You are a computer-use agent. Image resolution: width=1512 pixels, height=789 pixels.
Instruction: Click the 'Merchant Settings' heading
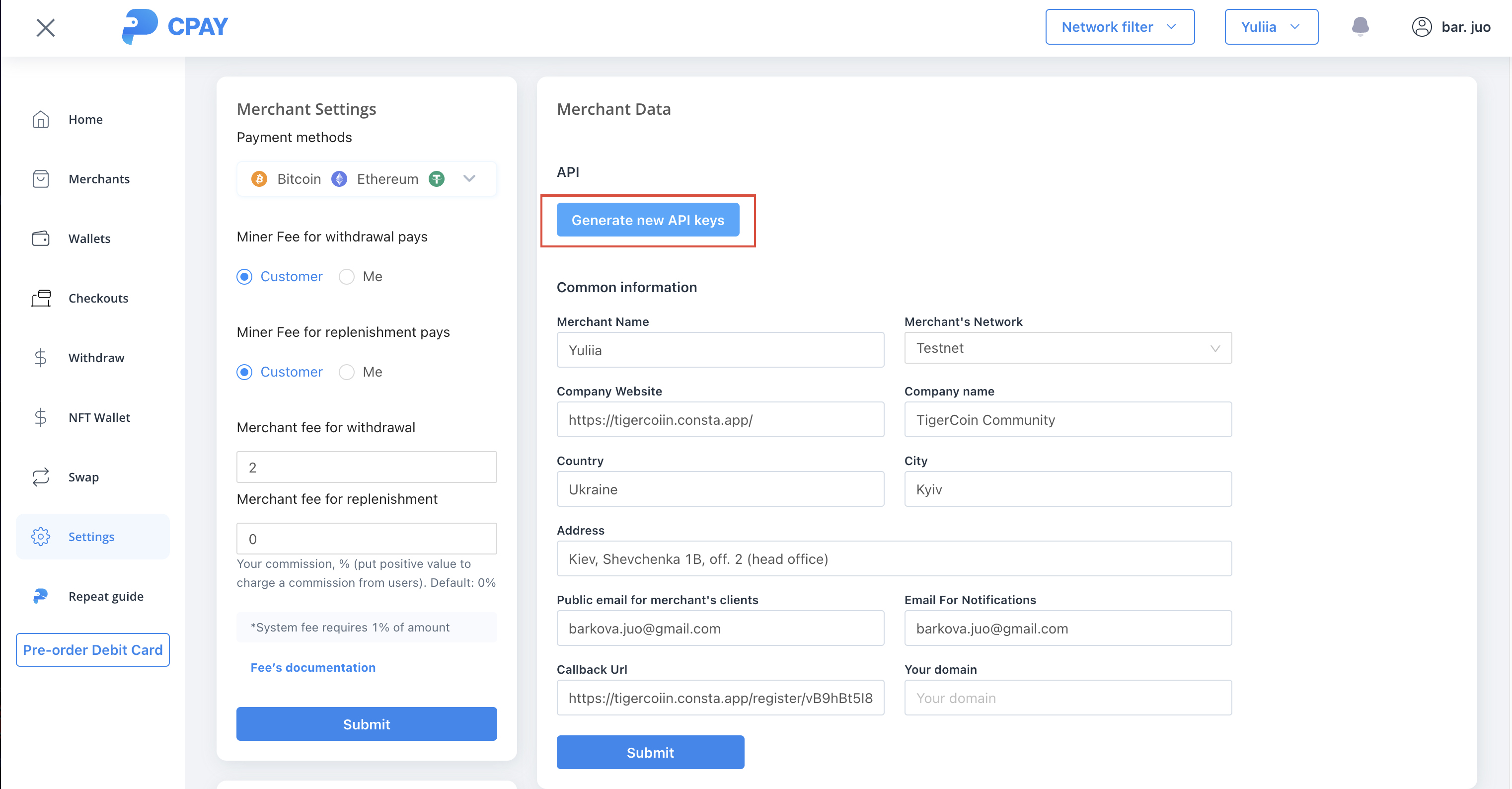306,109
